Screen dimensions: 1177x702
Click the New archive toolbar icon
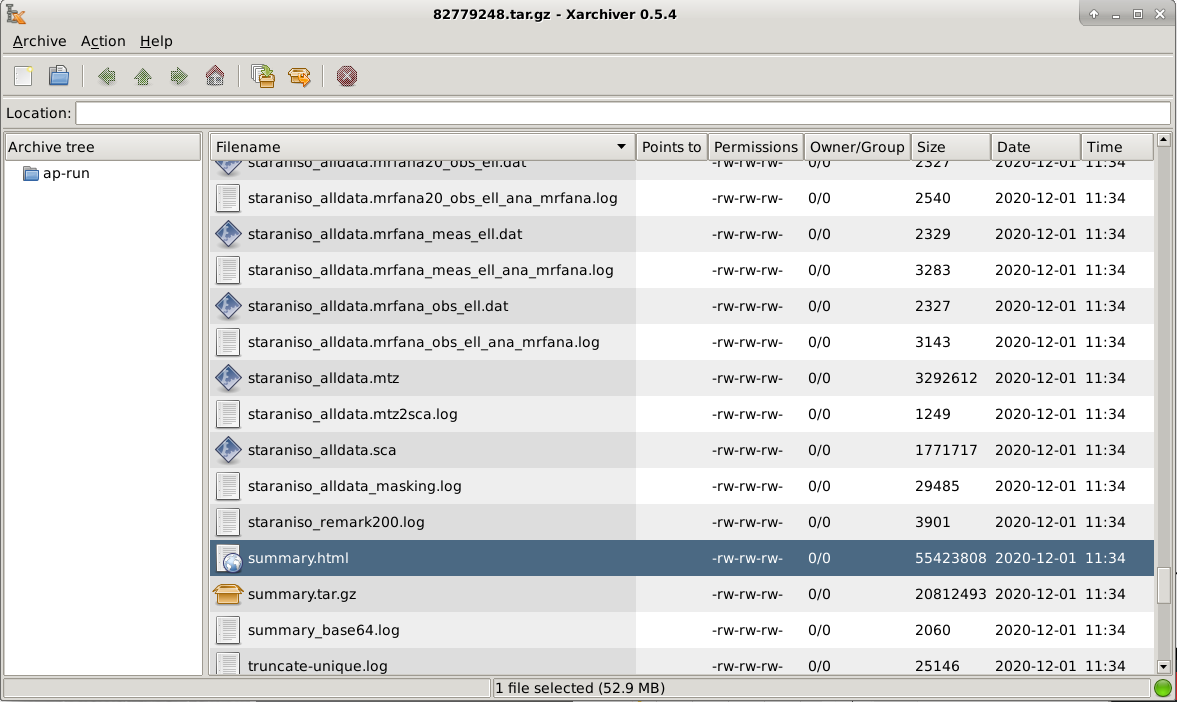(24, 76)
